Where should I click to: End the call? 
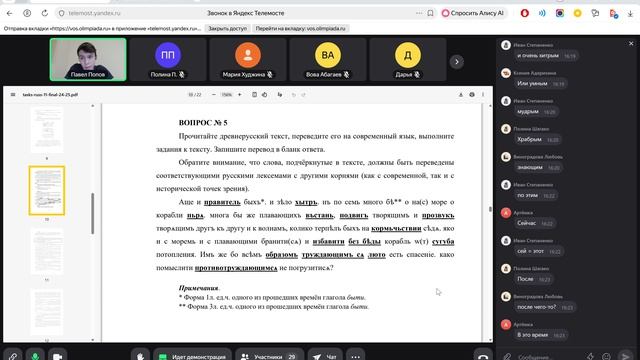(x=483, y=357)
